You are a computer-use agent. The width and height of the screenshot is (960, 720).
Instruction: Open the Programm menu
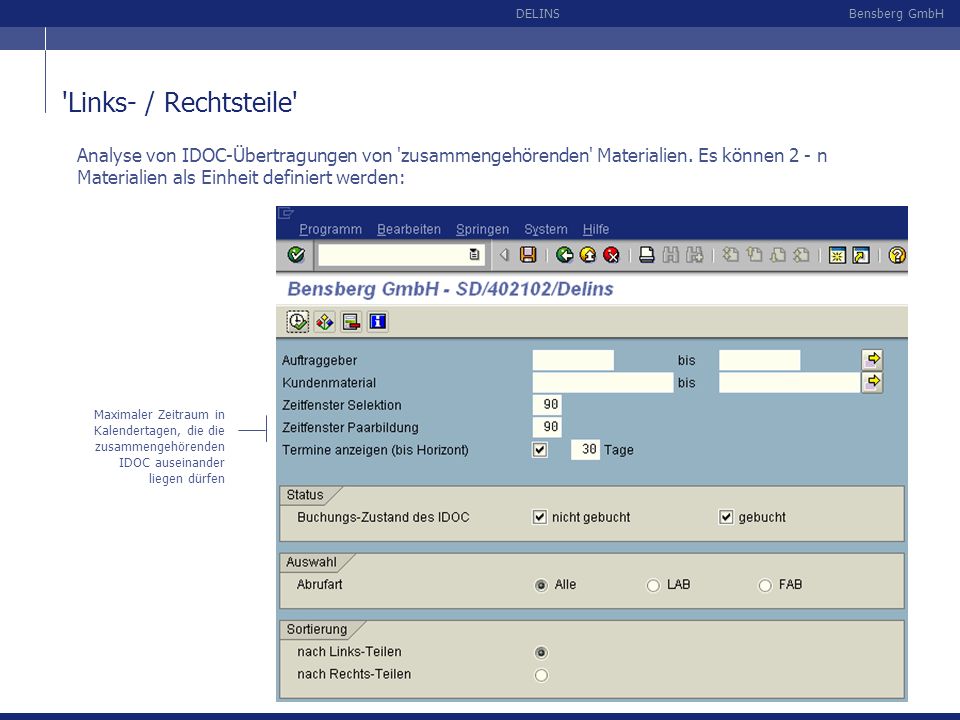331,229
